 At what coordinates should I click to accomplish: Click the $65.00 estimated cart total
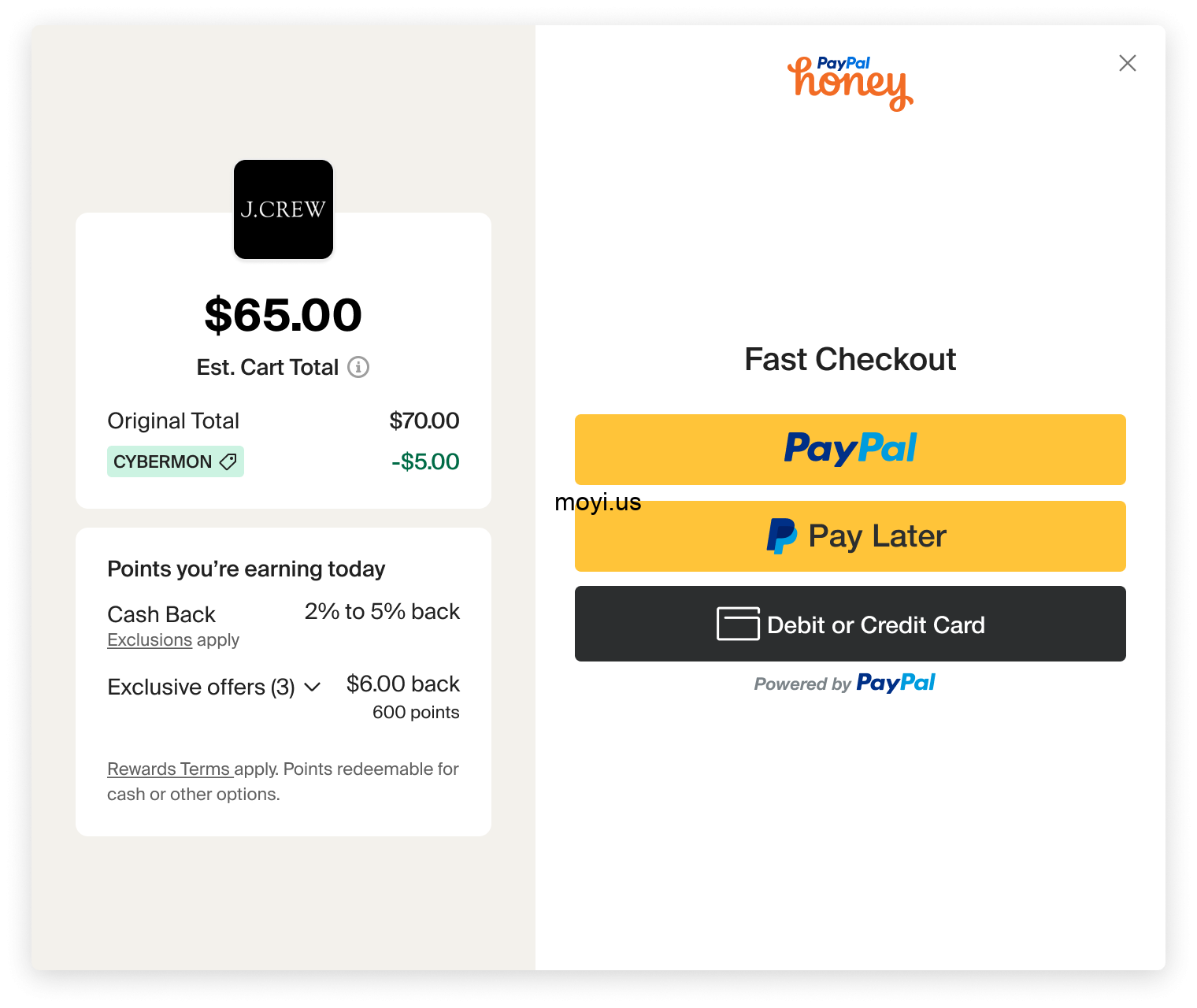tap(283, 315)
